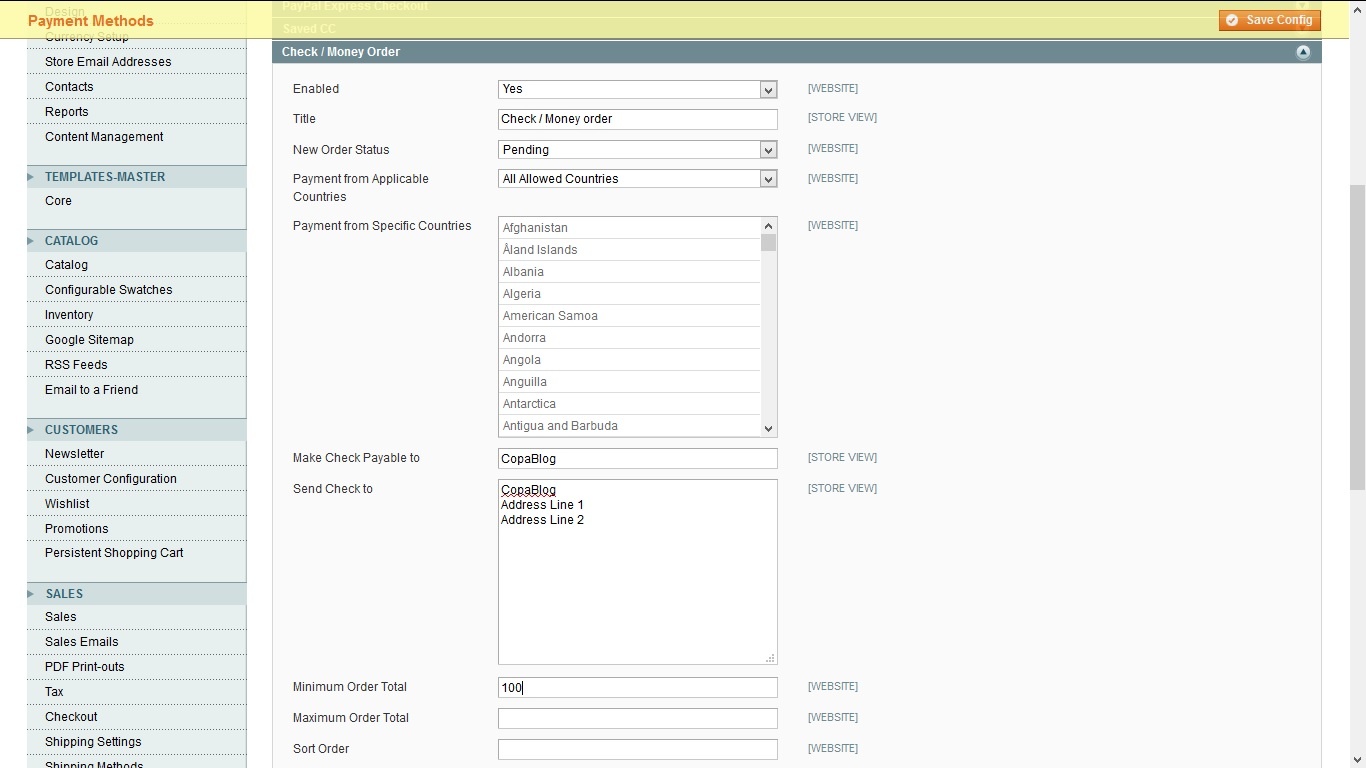The height and width of the screenshot is (768, 1366).
Task: Click the country list scroll-up arrow
Action: [768, 226]
